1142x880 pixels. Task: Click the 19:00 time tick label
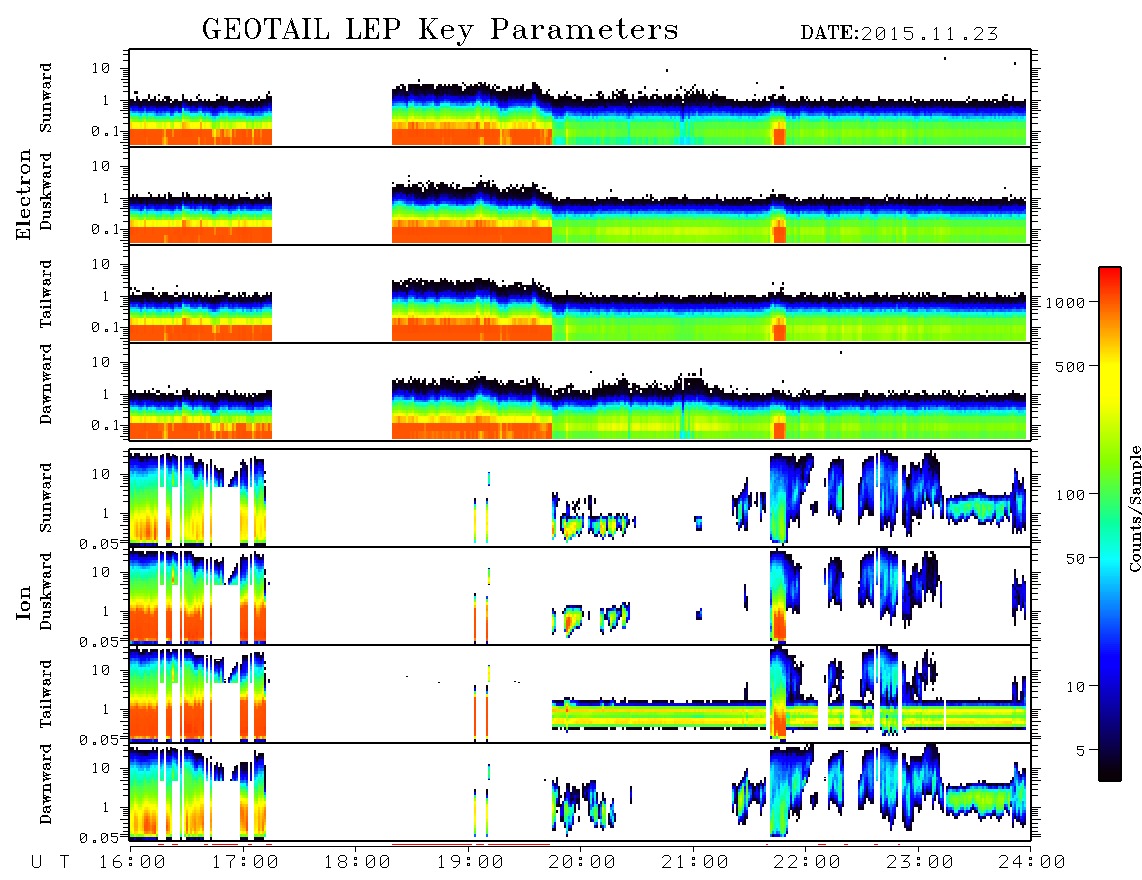pyautogui.click(x=470, y=863)
